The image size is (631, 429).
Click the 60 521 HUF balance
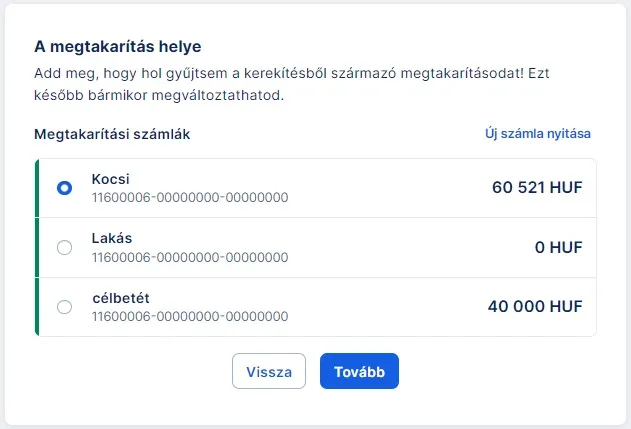pyautogui.click(x=537, y=188)
